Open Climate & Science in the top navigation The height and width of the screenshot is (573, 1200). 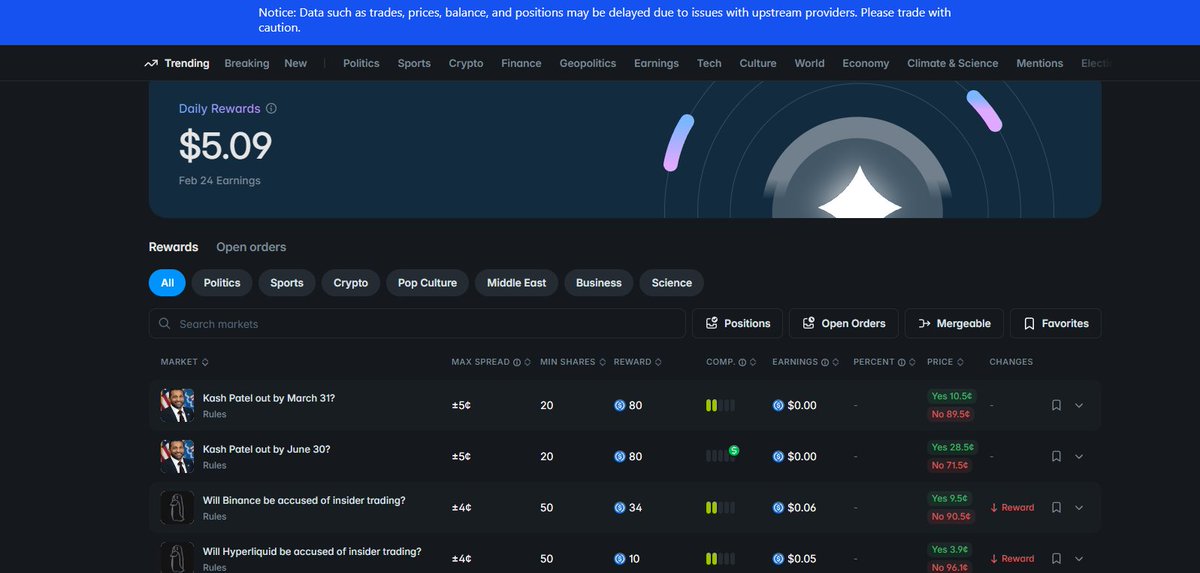(x=952, y=63)
